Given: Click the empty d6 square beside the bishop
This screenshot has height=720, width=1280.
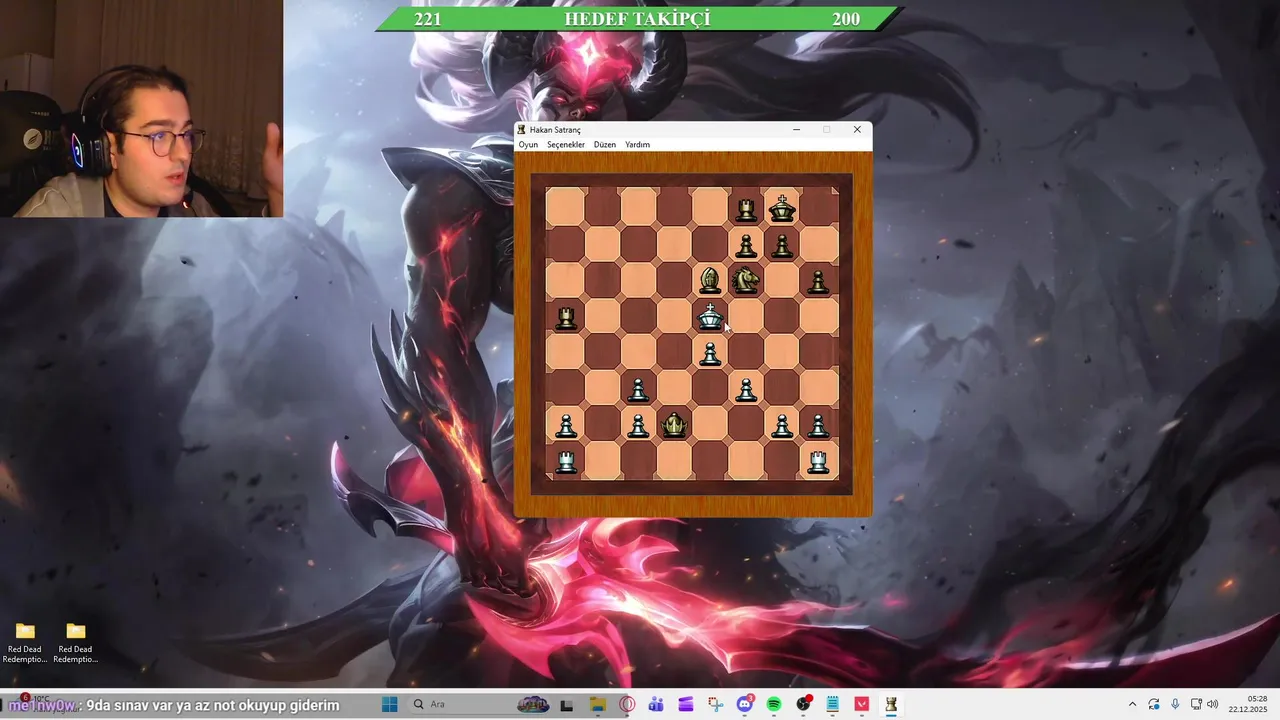Looking at the screenshot, I should click(674, 280).
